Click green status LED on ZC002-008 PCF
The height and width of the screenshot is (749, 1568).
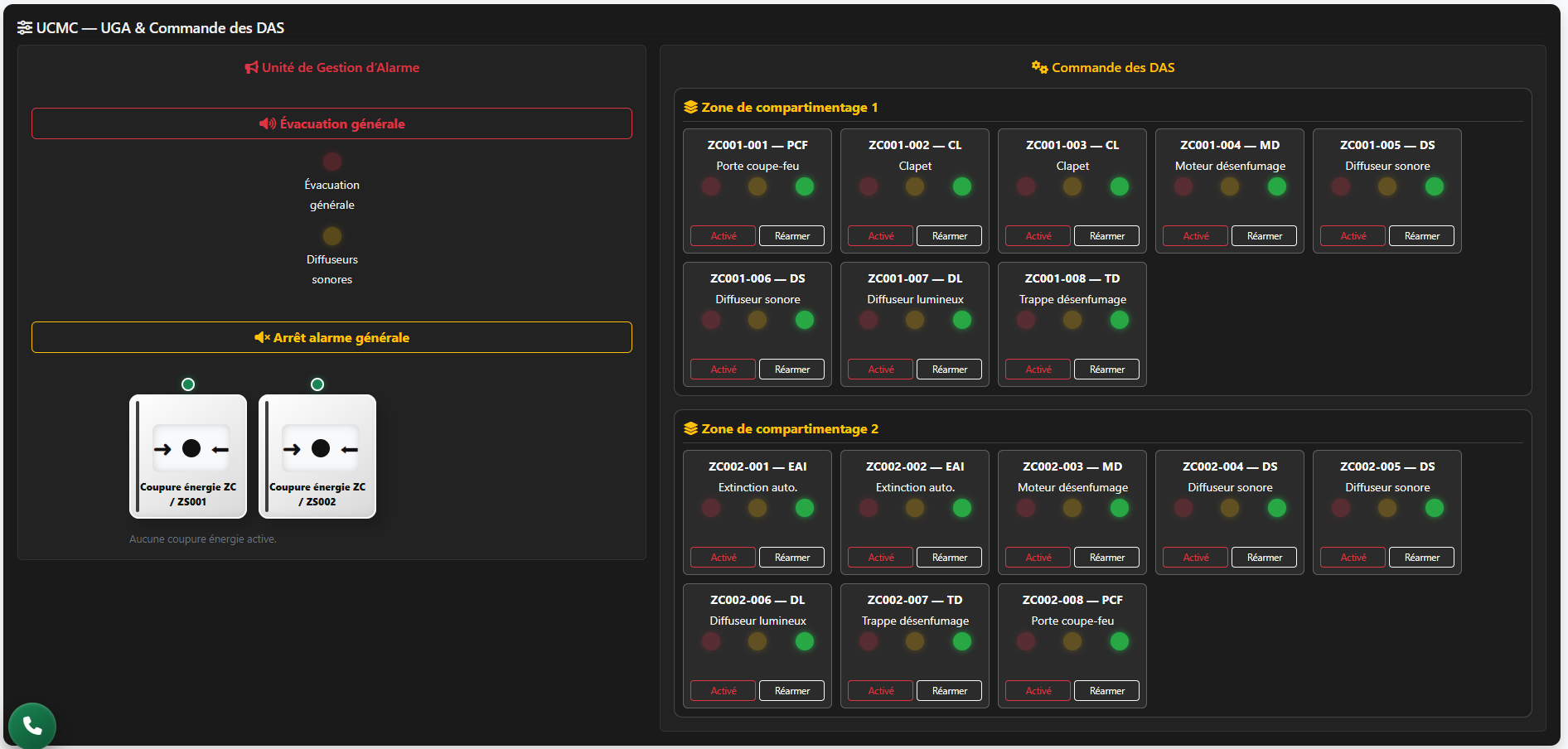[1120, 641]
